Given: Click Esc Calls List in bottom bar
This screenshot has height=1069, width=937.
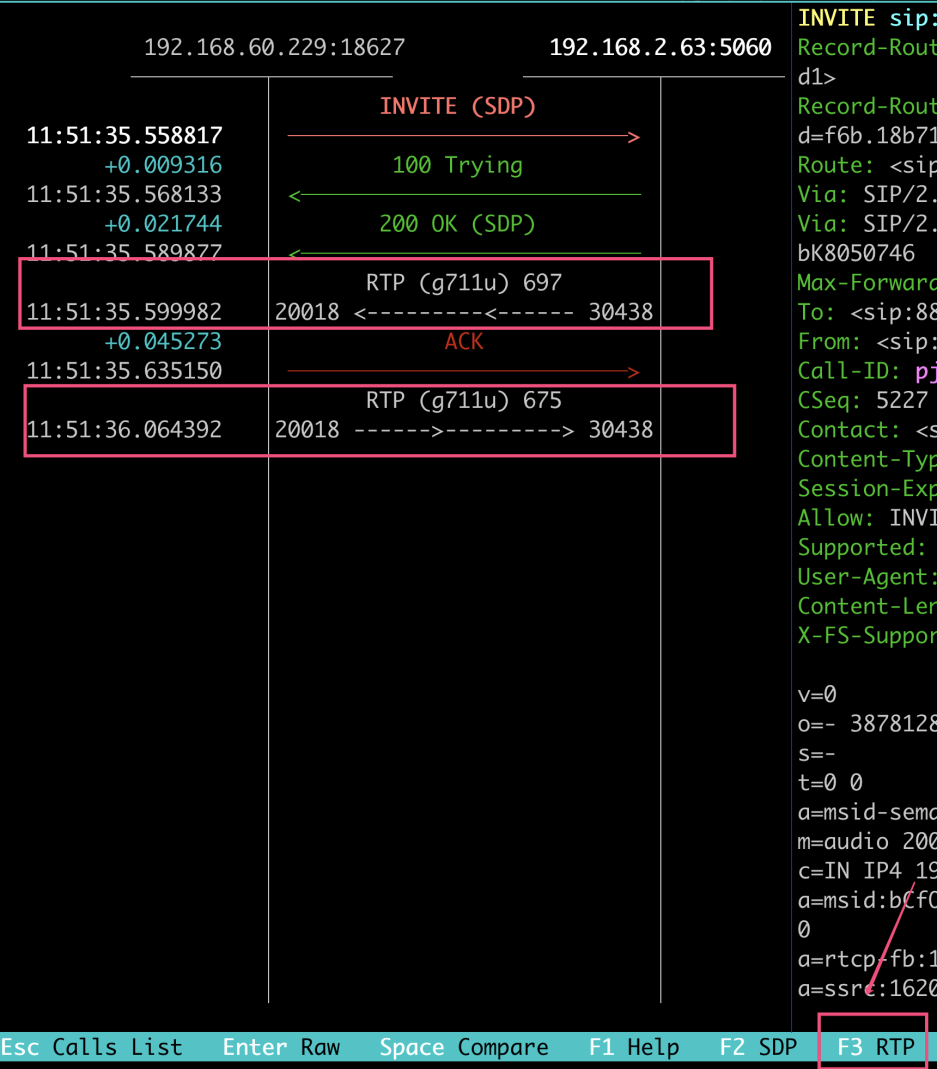Looking at the screenshot, I should [x=92, y=1047].
